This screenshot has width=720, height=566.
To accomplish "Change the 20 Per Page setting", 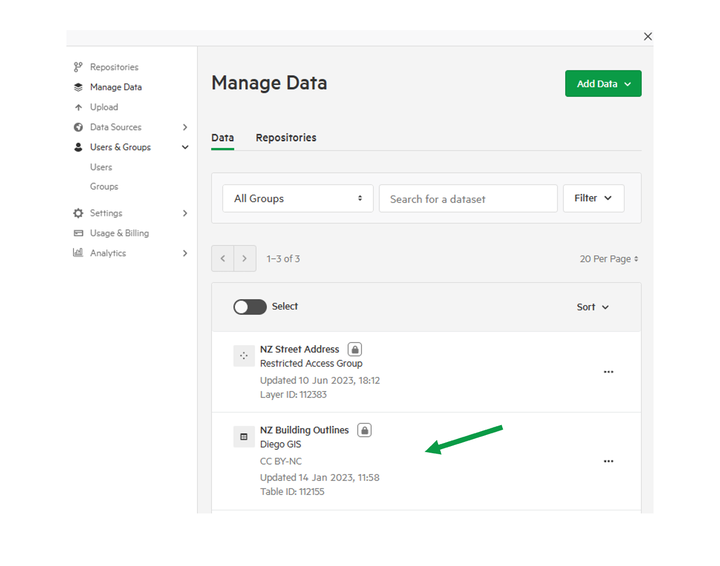I will click(608, 259).
